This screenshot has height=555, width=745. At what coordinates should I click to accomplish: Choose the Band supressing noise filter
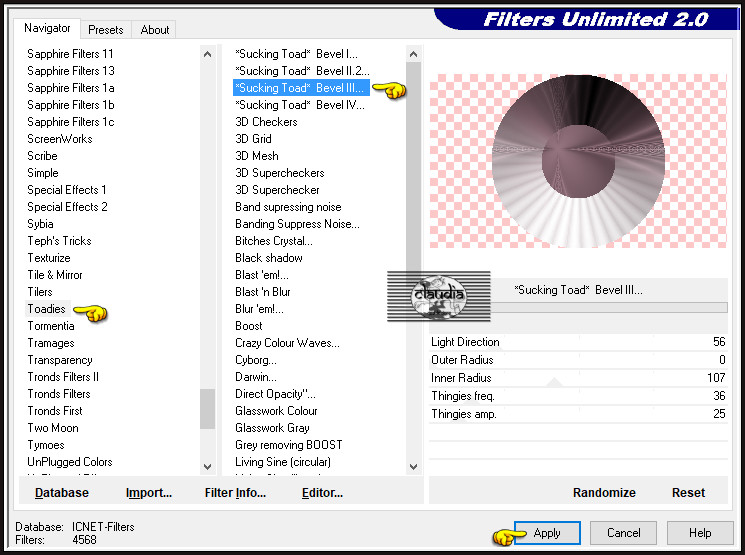point(288,207)
